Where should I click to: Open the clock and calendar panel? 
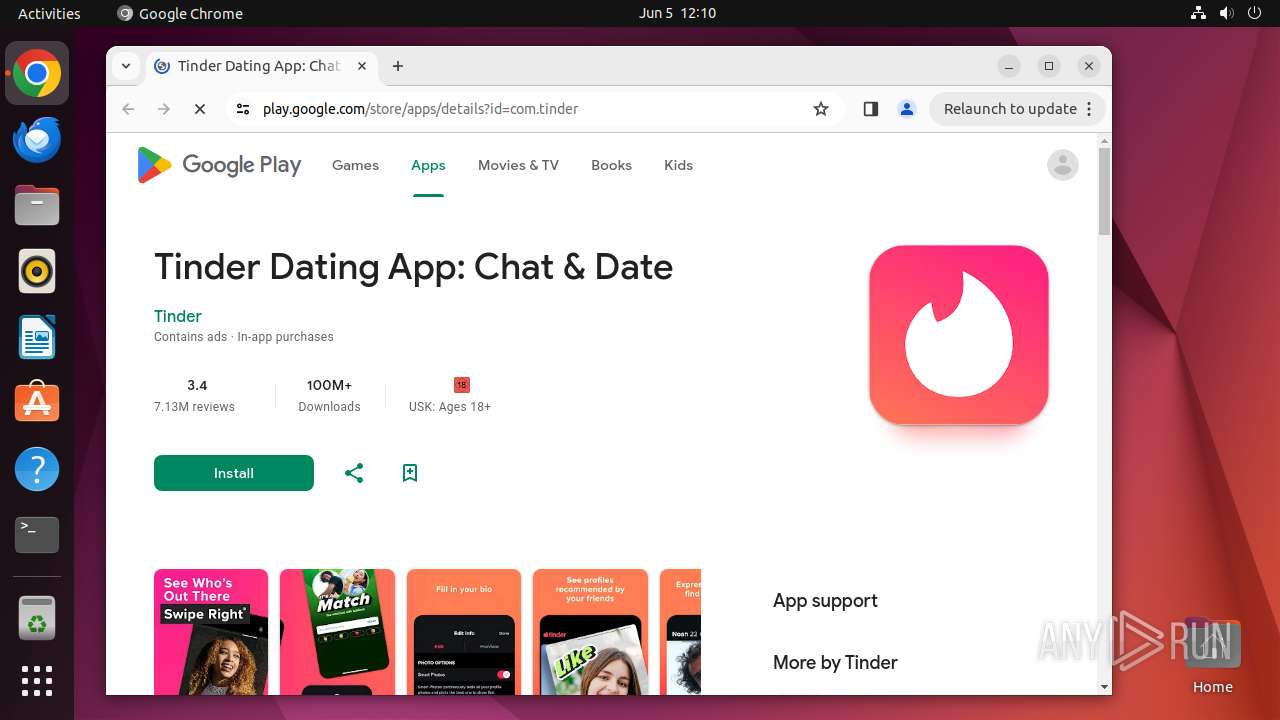coord(677,13)
